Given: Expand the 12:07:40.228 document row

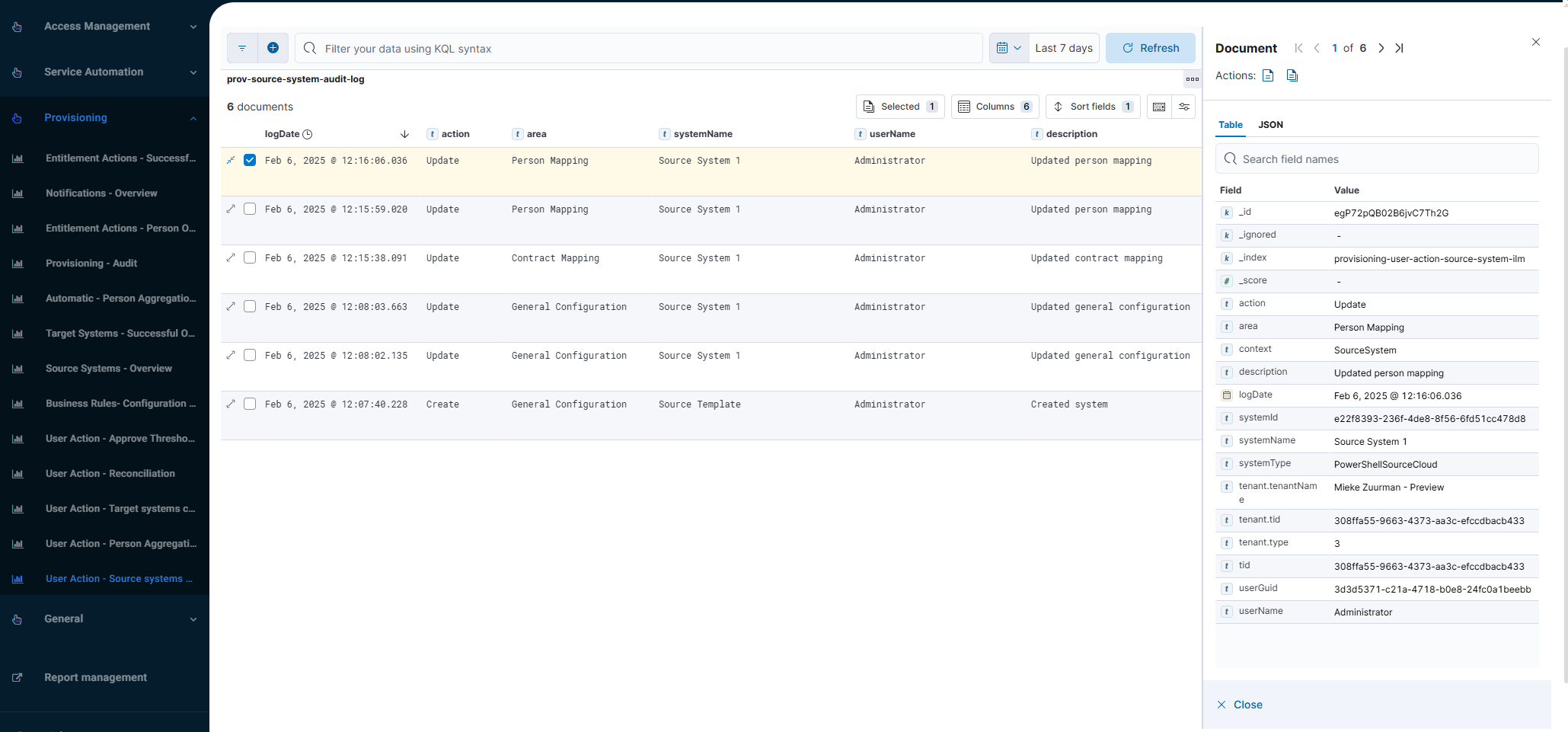Looking at the screenshot, I should coord(231,404).
